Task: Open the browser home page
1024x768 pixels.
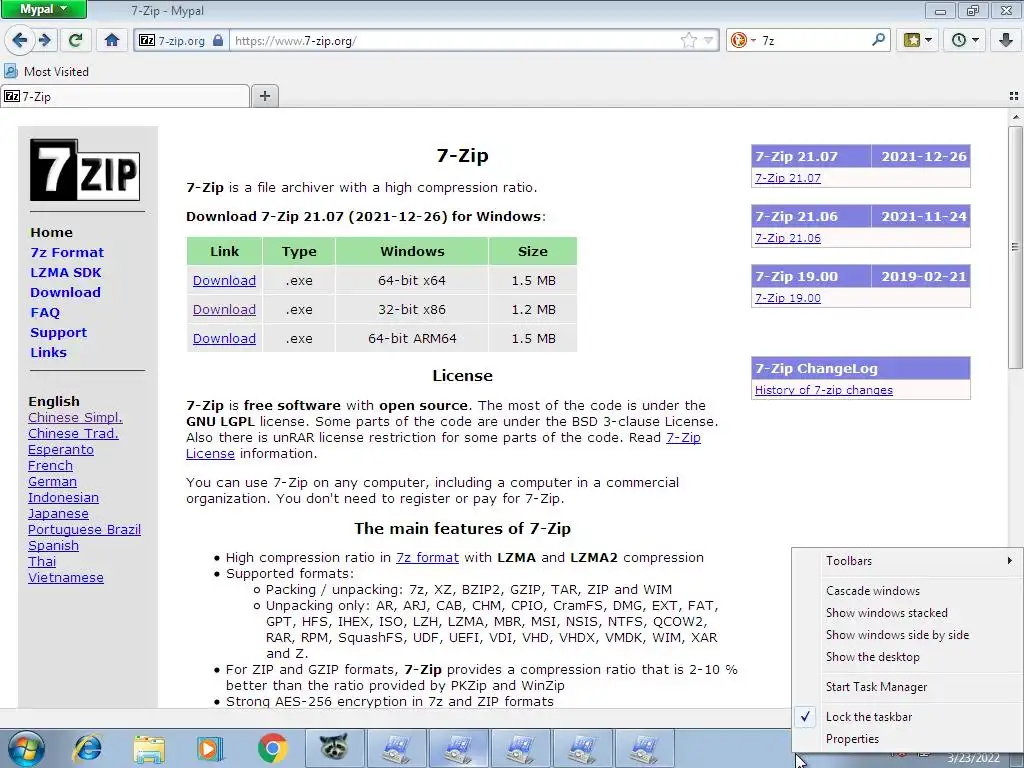Action: click(x=112, y=40)
